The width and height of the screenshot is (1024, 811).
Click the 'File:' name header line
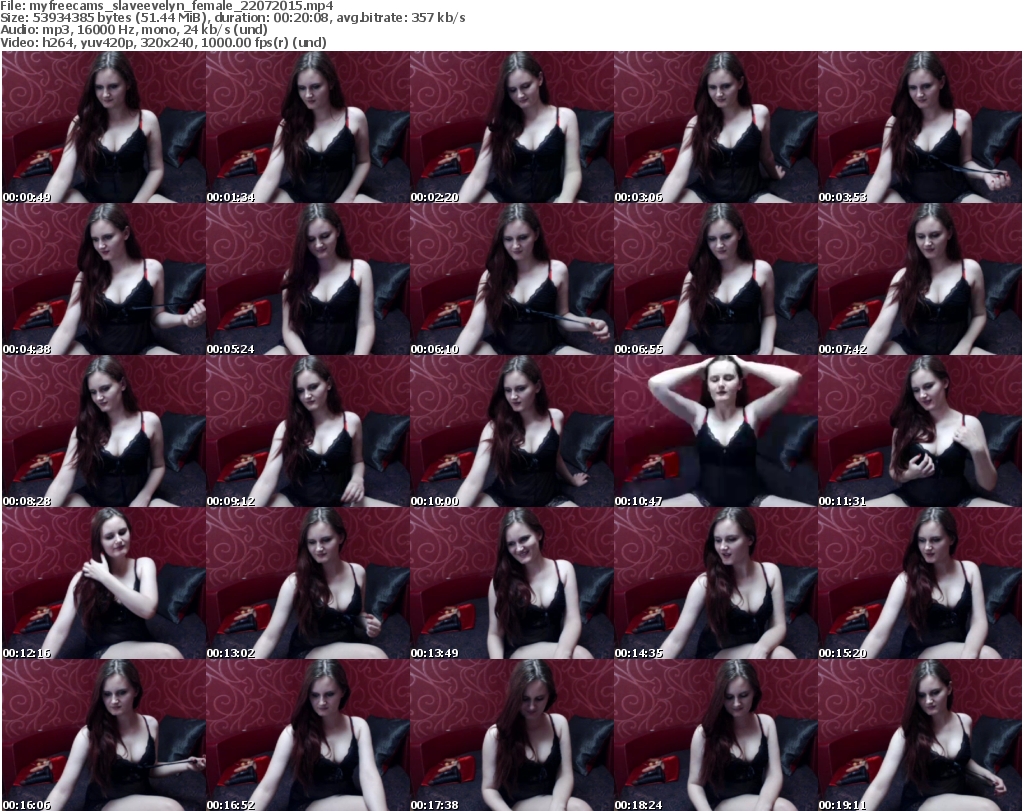tap(167, 6)
